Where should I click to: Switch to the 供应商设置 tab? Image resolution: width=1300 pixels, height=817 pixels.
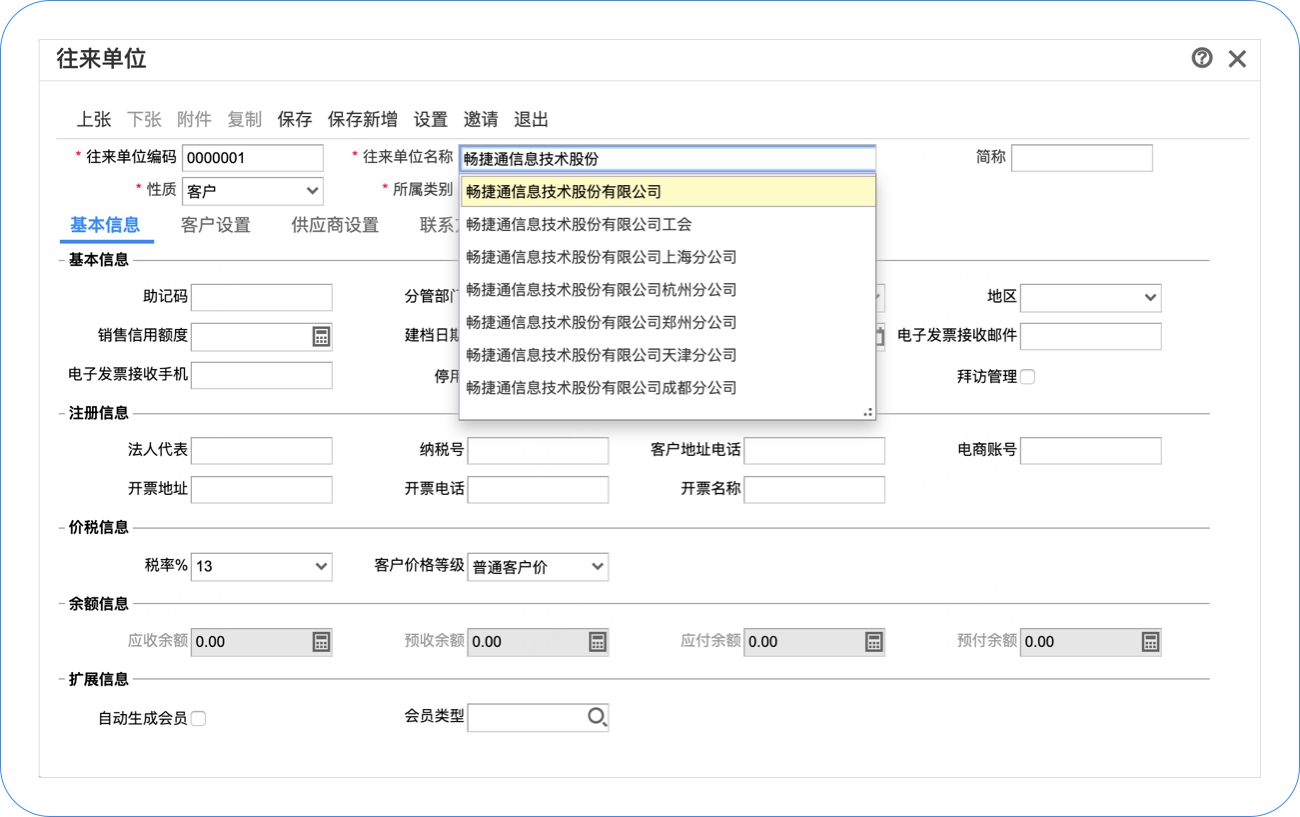click(335, 225)
